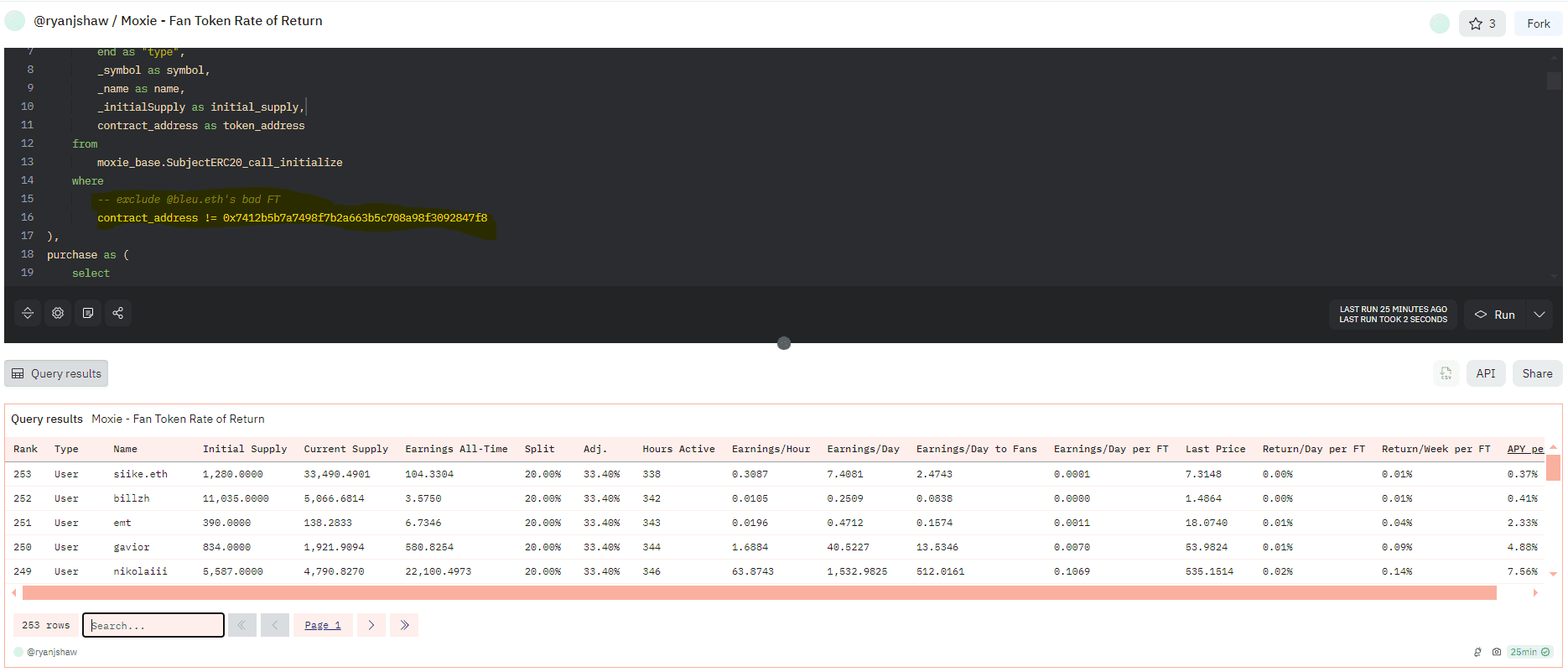Screen dimensions: 1568x672
Task: Open the query settings gear
Action: tap(58, 313)
